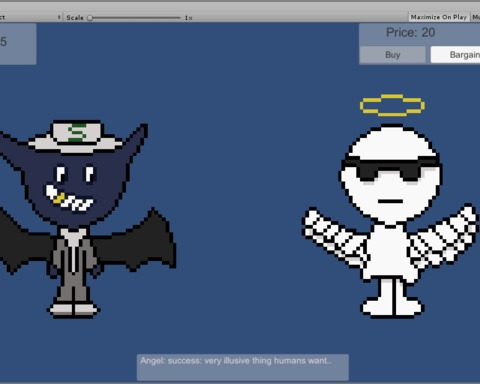Click the 1x scale value
Viewport: 480px width, 384px height.
[188, 18]
